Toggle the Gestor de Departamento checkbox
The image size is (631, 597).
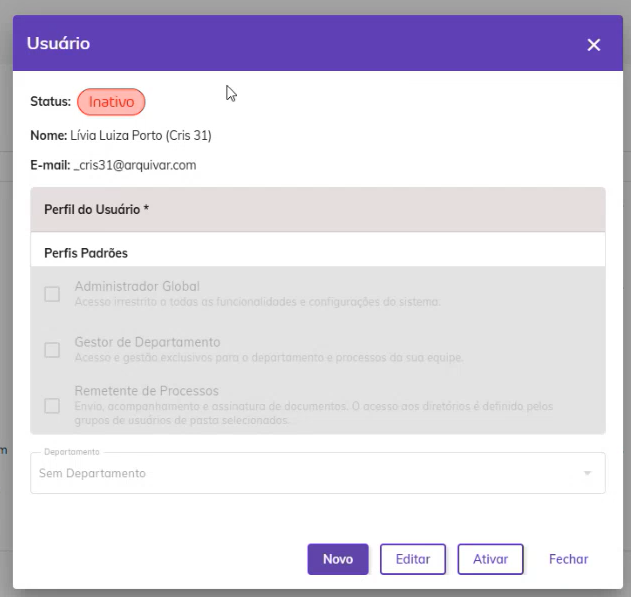(52, 350)
